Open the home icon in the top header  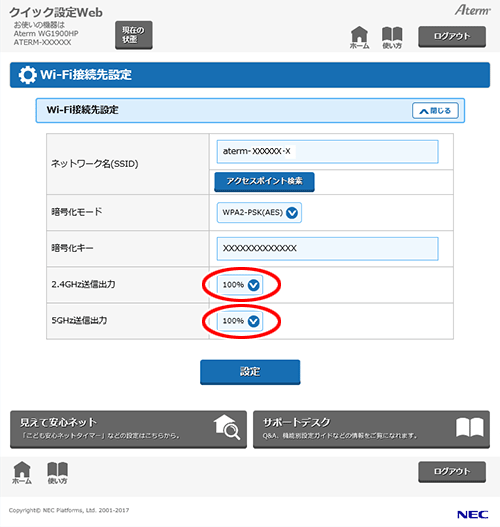click(359, 37)
